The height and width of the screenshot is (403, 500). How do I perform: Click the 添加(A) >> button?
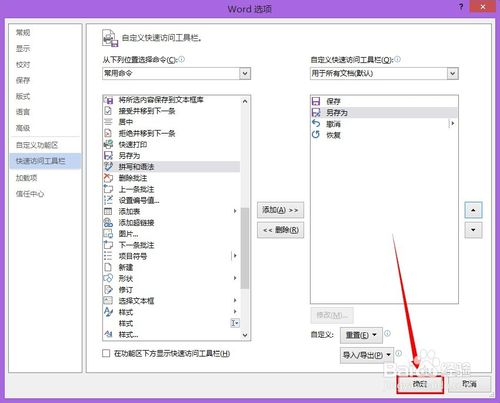tap(280, 210)
